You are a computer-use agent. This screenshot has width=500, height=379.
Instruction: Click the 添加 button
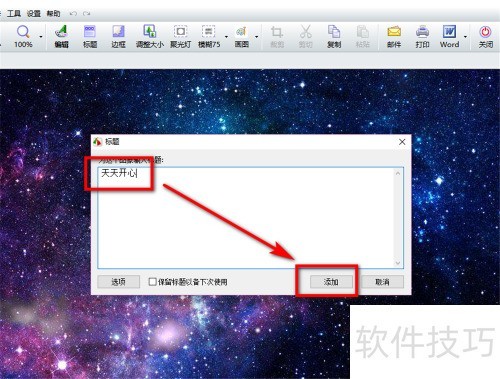pos(331,282)
